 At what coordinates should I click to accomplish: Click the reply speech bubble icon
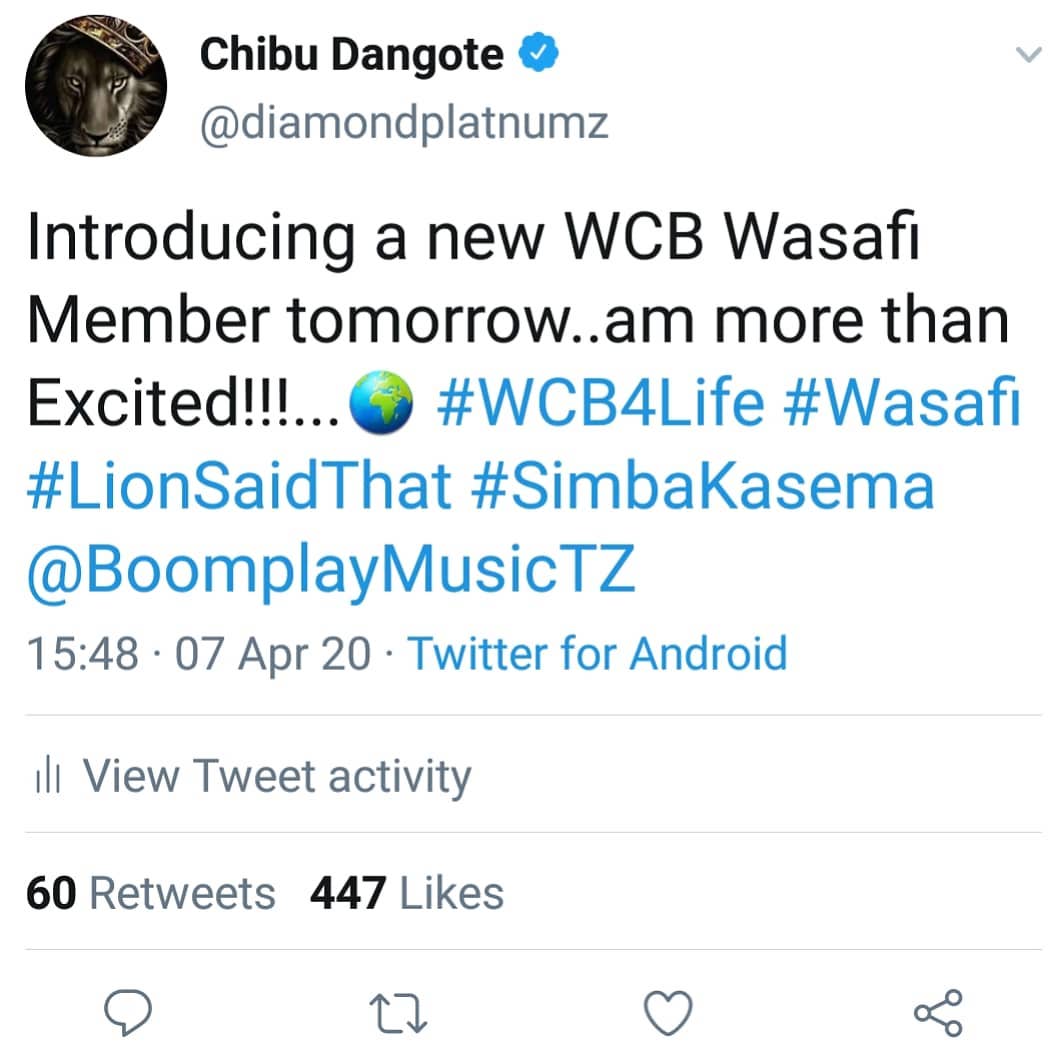(x=130, y=1012)
